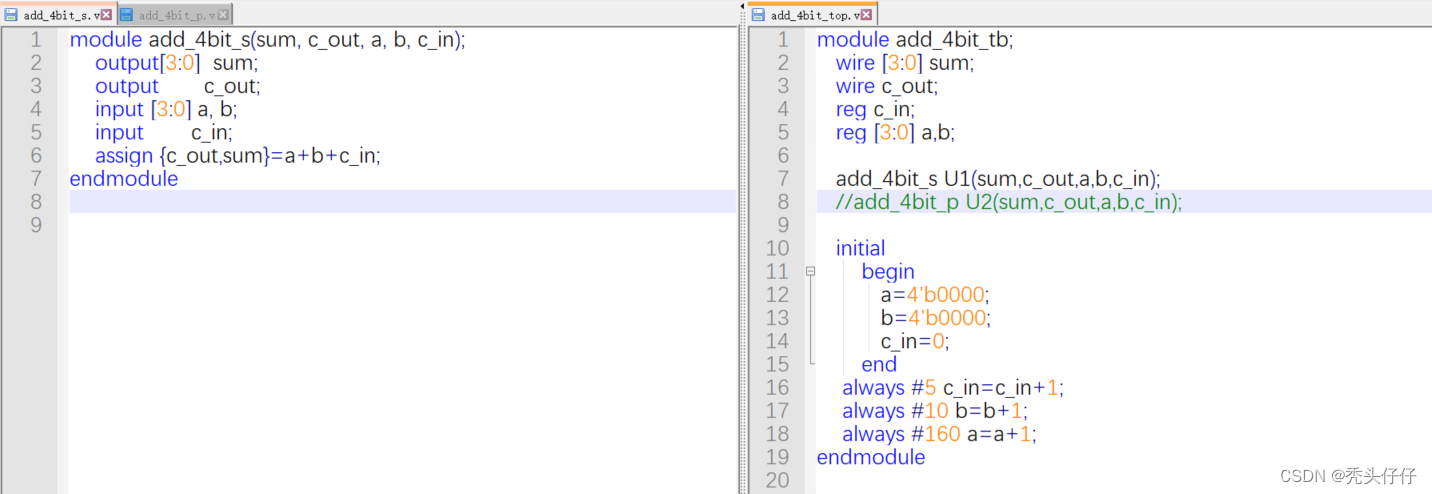
Task: Click the 'wire c_out;' line
Action: click(x=887, y=86)
